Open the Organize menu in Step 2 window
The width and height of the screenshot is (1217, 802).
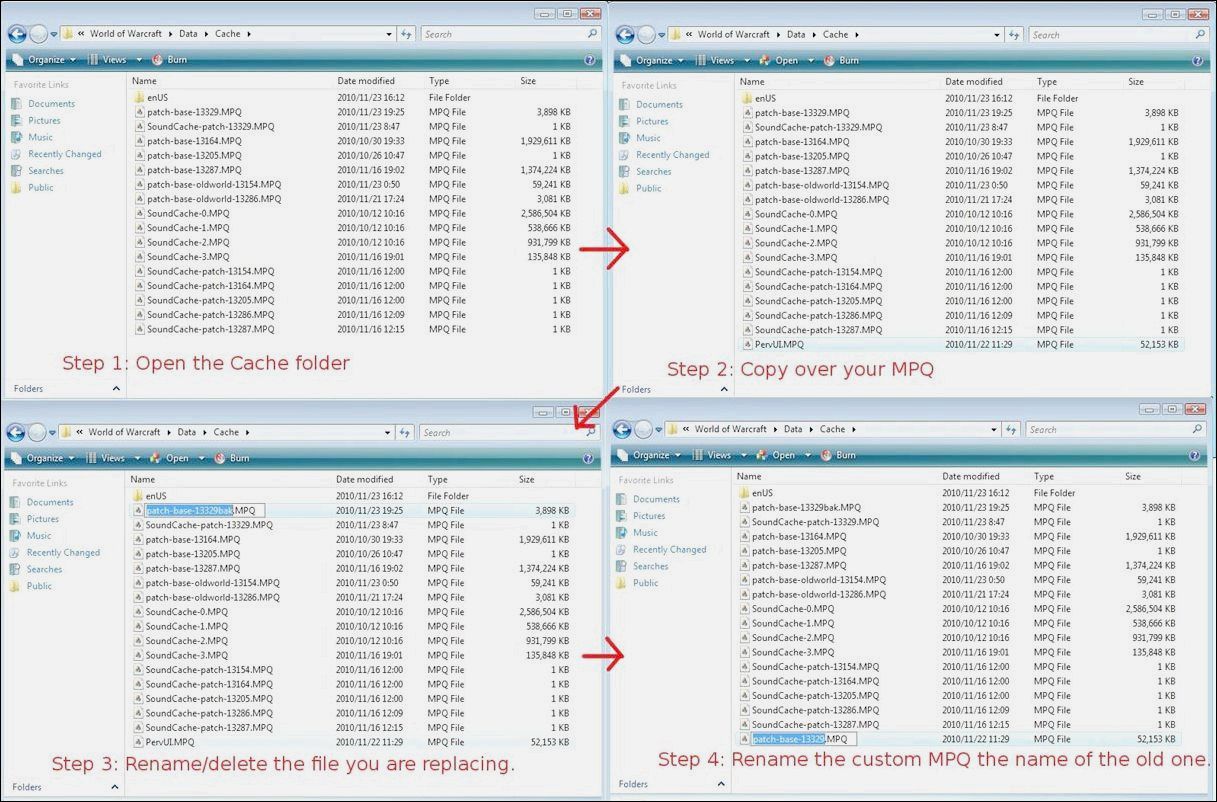coord(653,61)
